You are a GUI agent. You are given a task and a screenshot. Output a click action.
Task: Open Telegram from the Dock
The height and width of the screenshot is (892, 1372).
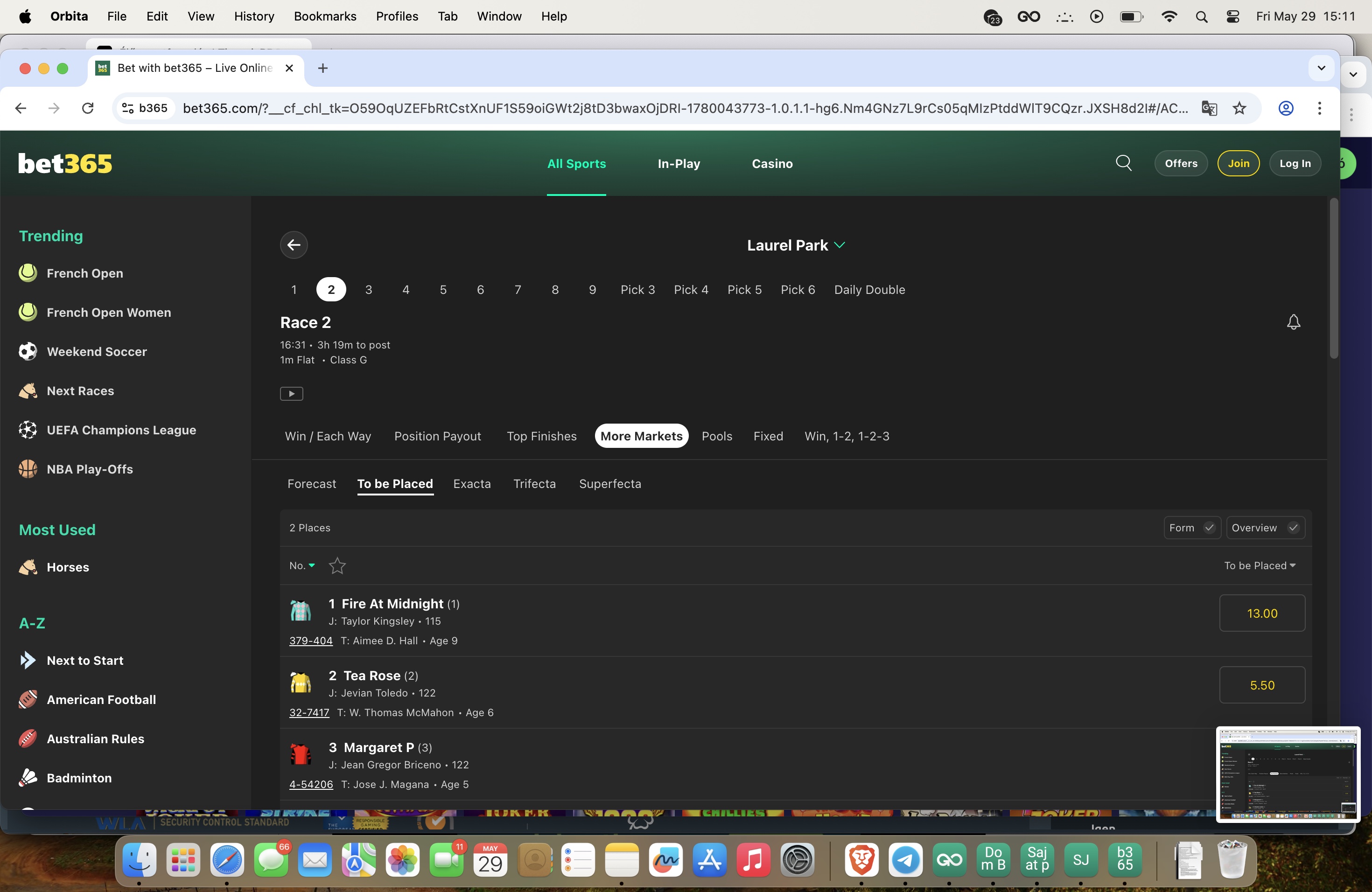[x=905, y=860]
